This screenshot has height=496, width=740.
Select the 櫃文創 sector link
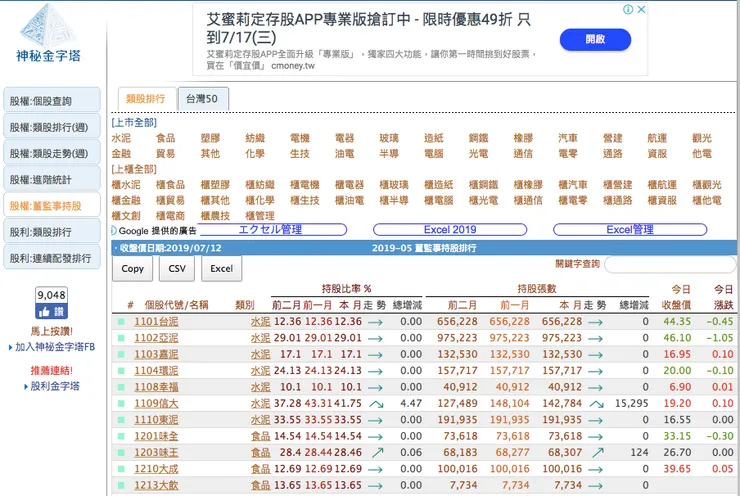[x=126, y=216]
